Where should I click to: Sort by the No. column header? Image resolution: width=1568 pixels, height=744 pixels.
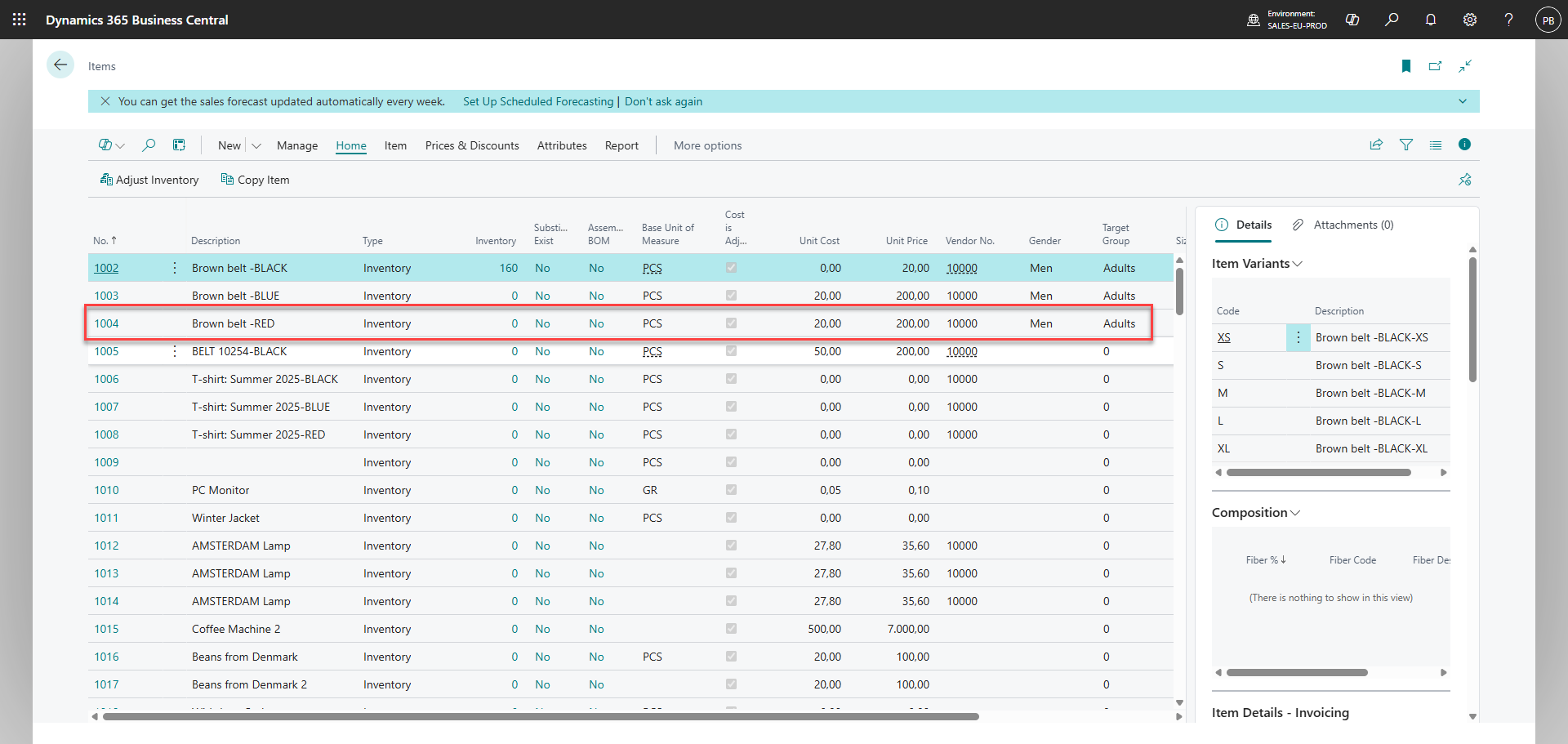[105, 241]
